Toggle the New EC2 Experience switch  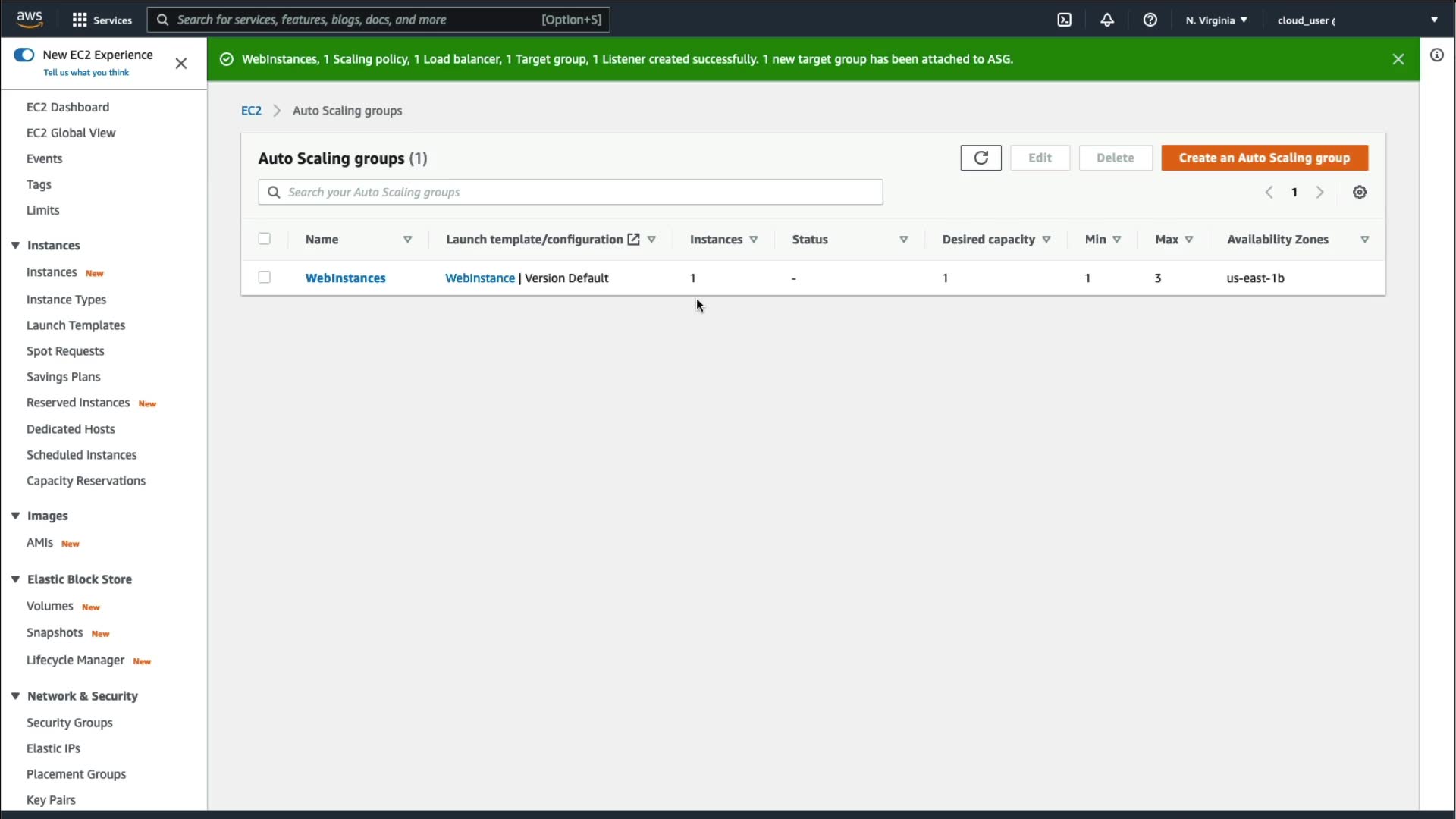click(x=24, y=55)
